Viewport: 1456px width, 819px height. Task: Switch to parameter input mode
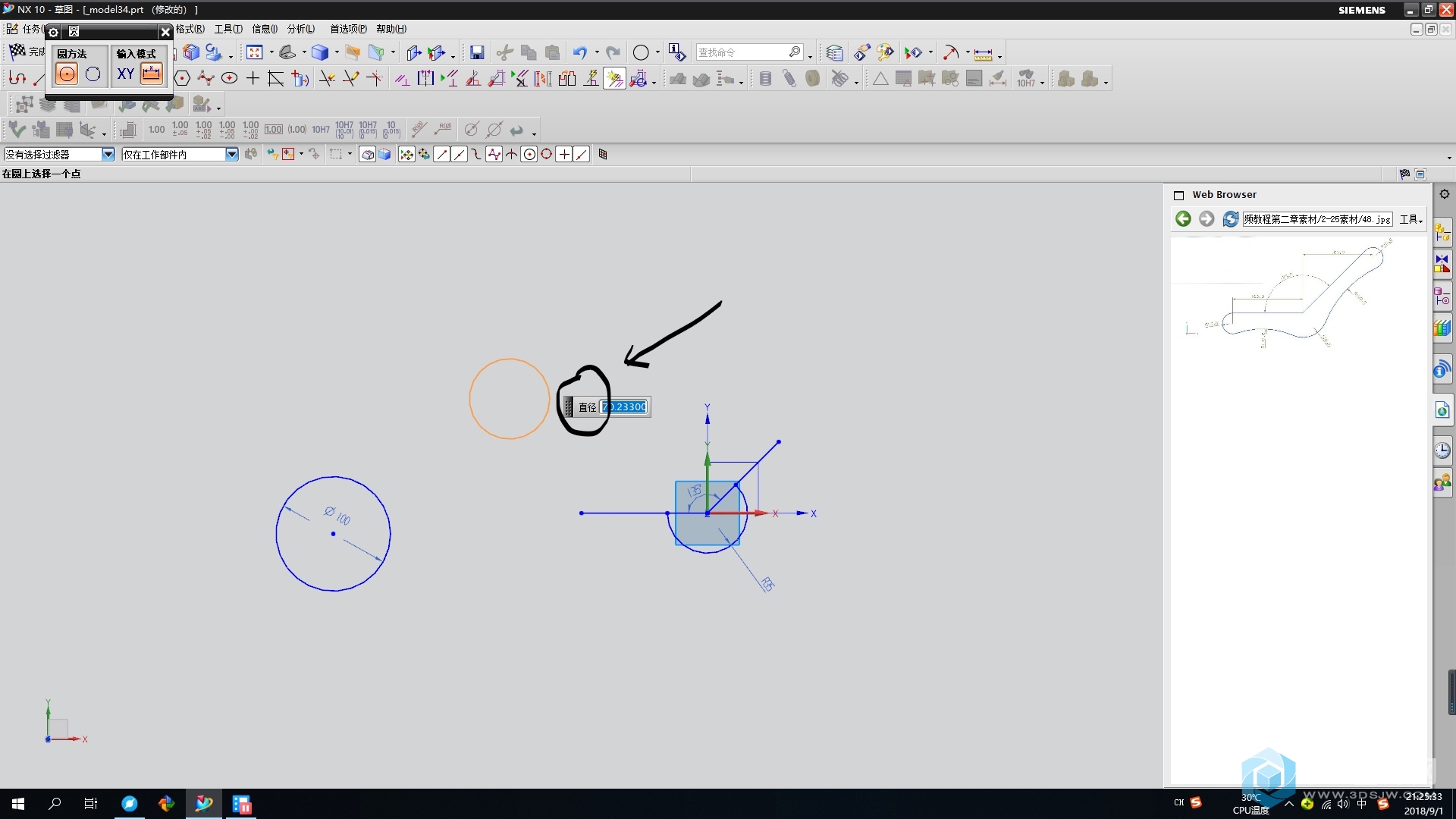(x=152, y=74)
